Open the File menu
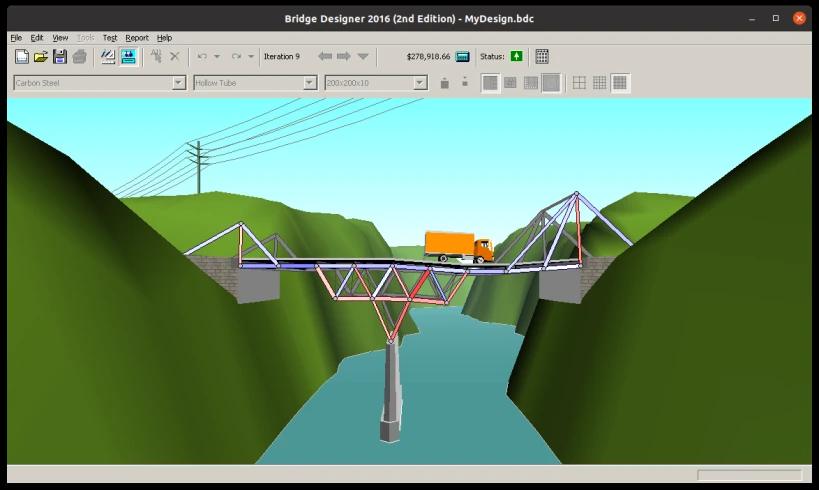 [16, 38]
